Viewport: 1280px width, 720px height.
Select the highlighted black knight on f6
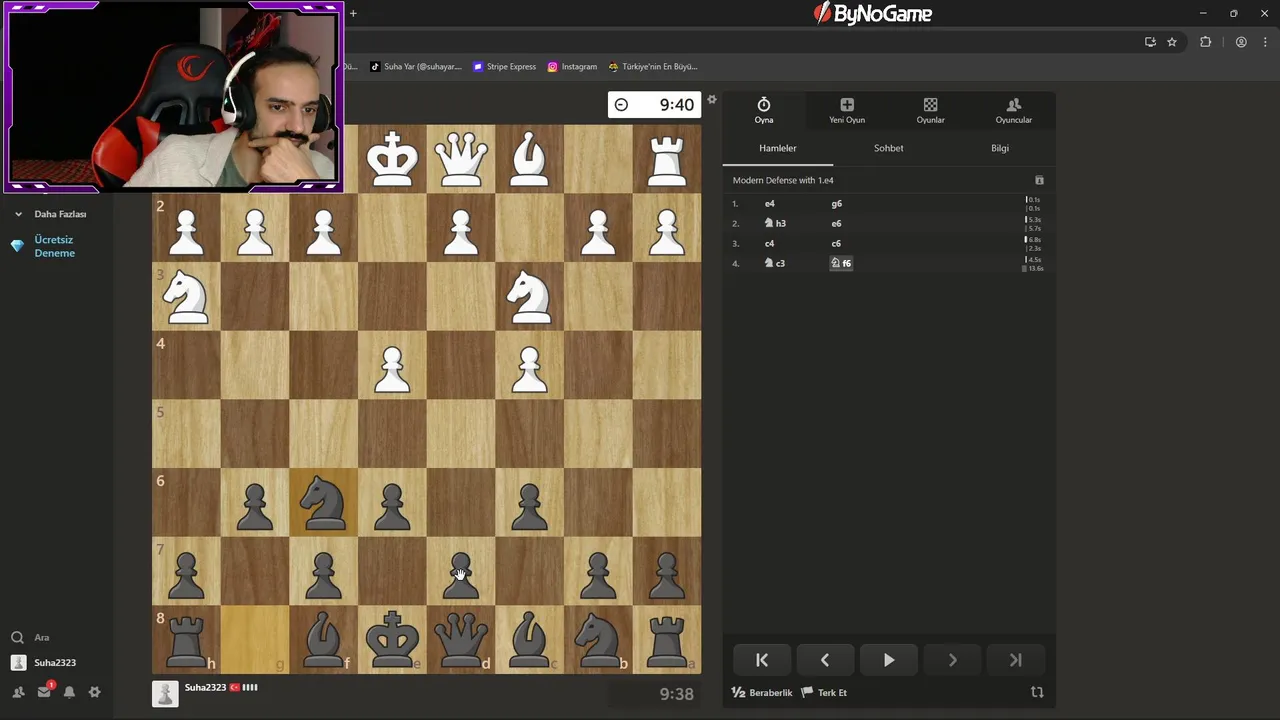point(323,502)
